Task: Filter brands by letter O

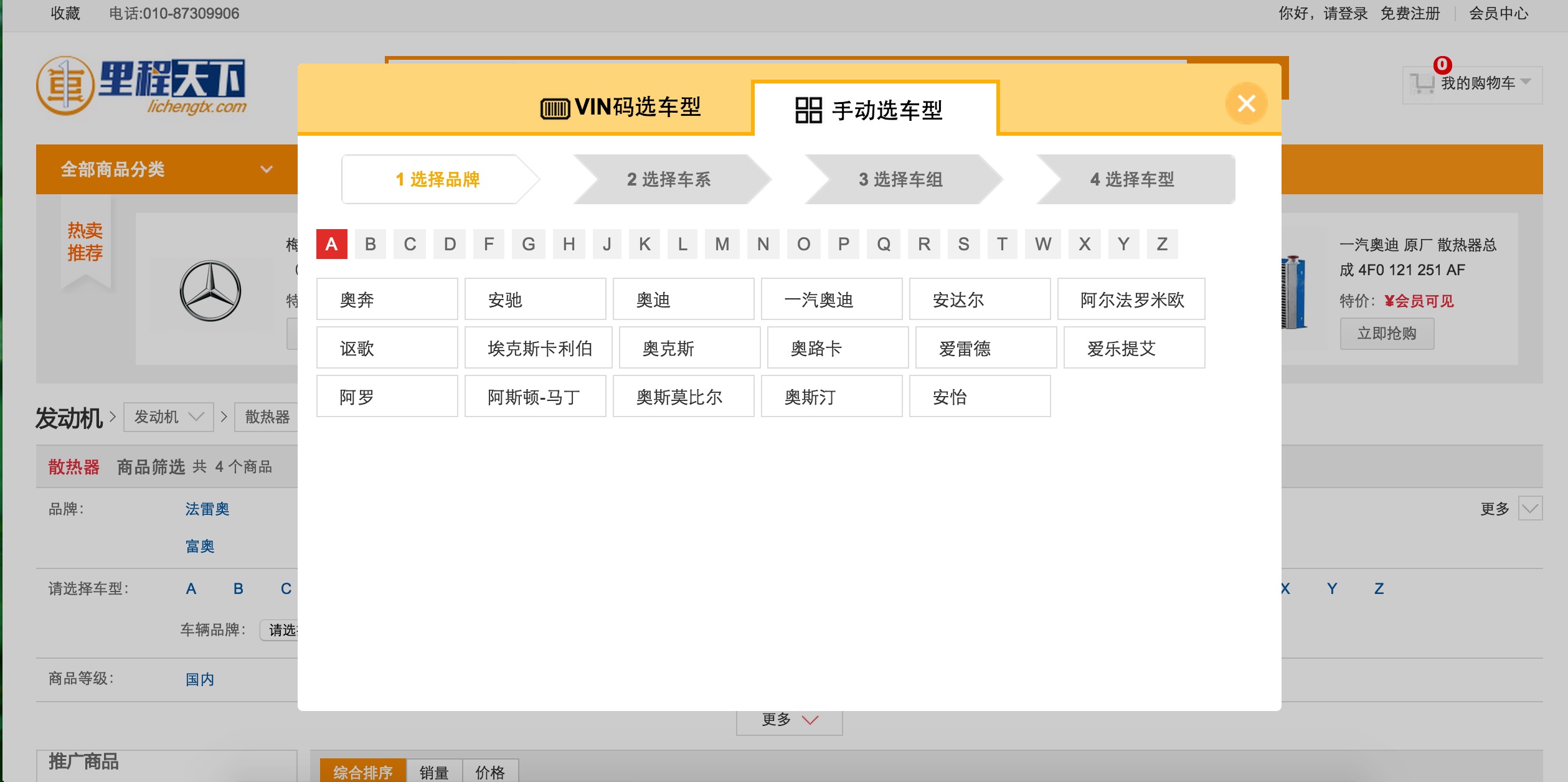Action: [x=803, y=244]
